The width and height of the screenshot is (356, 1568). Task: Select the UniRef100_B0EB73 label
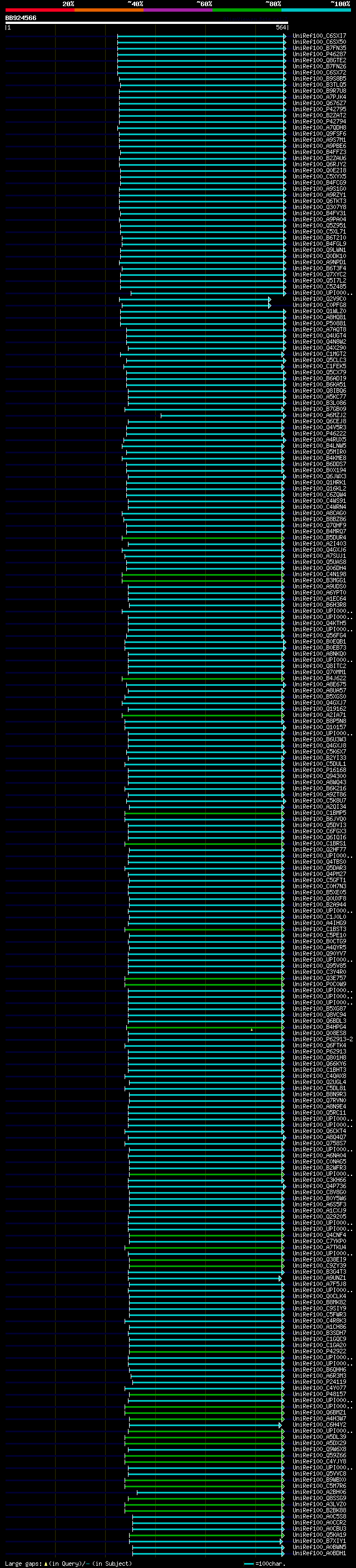click(319, 647)
